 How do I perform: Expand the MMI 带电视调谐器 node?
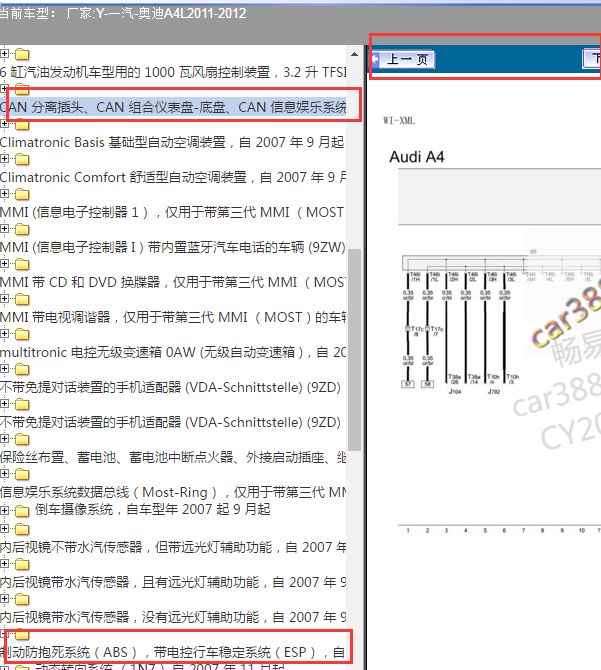coord(4,299)
